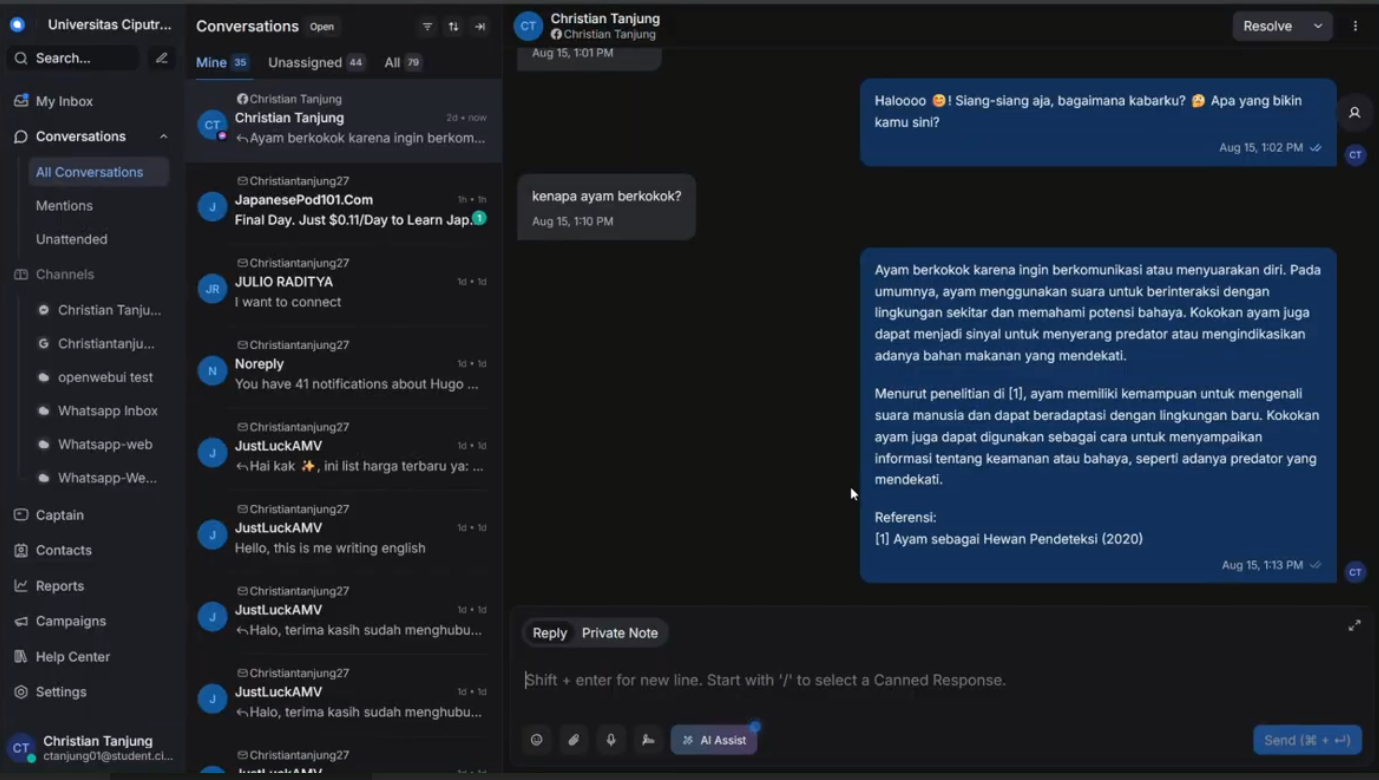Open the signature pen icon in reply bar
This screenshot has height=780, width=1379.
click(648, 740)
